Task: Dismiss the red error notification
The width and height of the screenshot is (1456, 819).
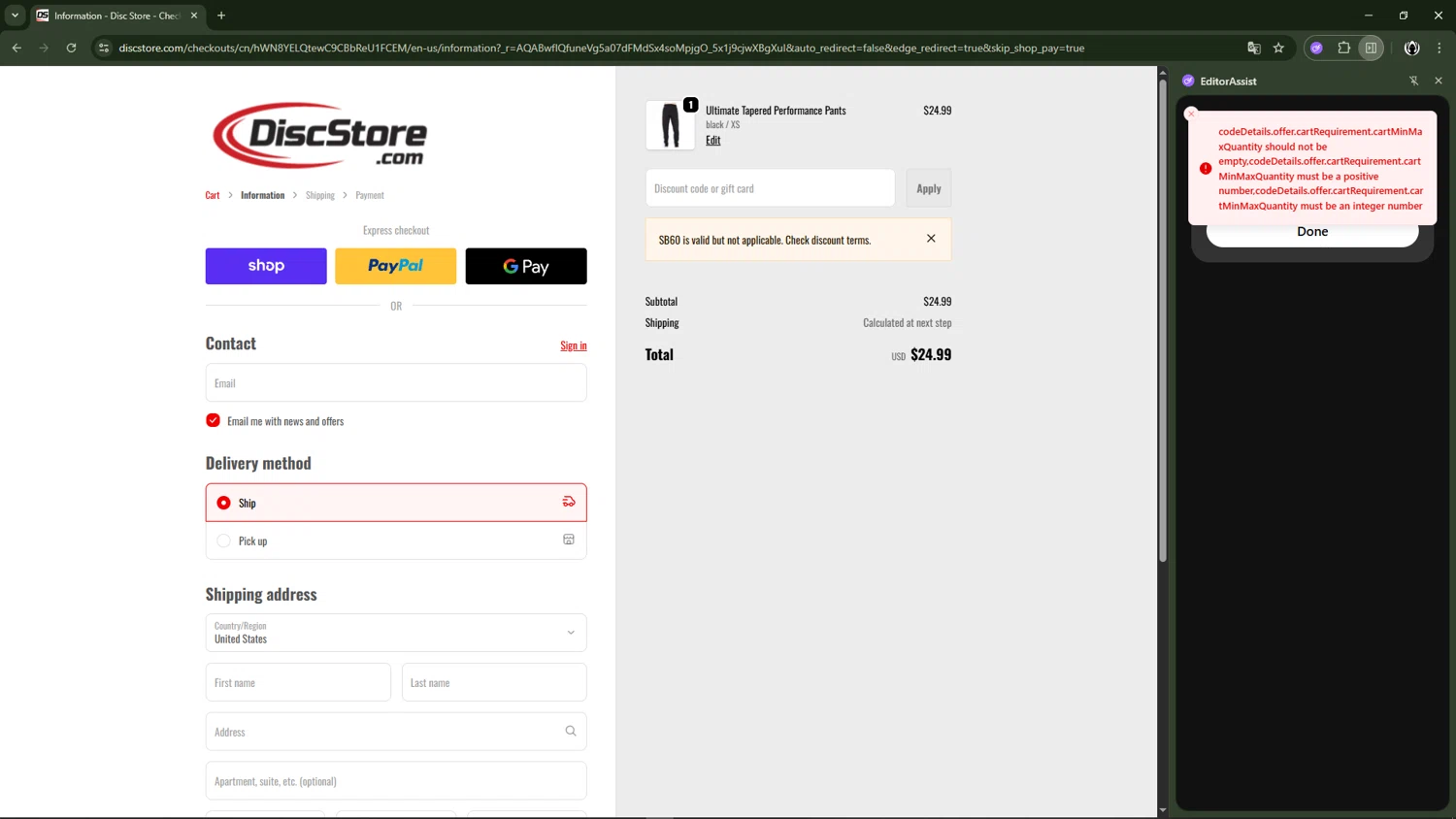Action: [x=1191, y=114]
